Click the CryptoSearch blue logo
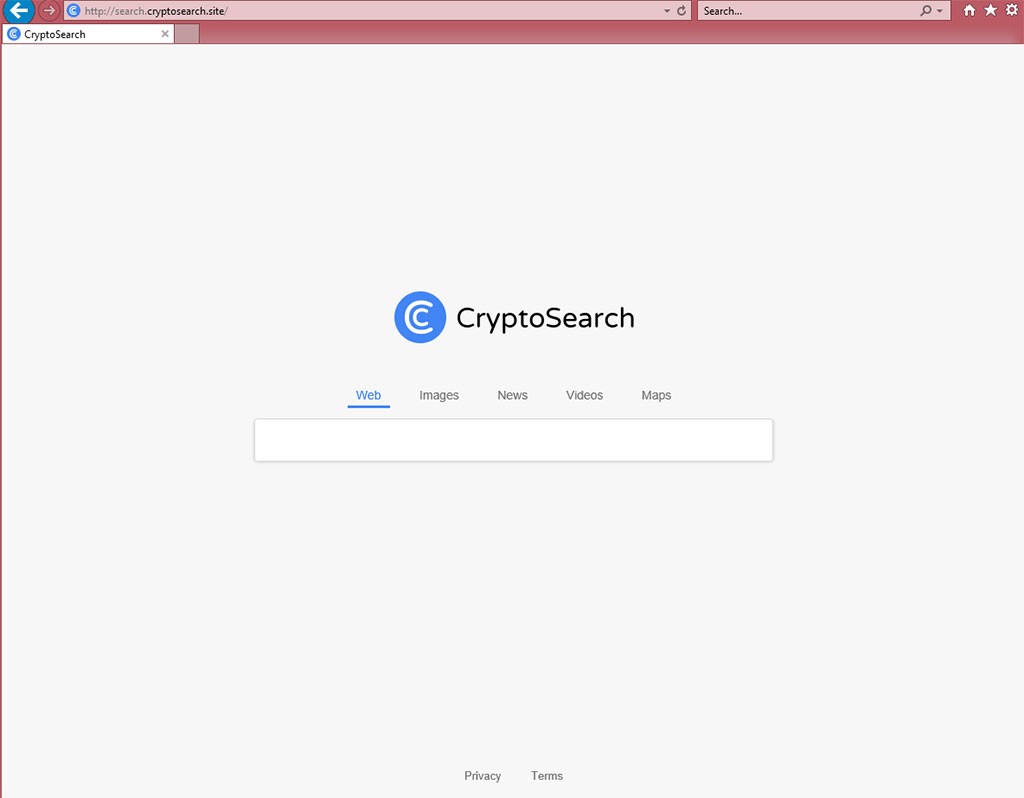 coord(420,317)
